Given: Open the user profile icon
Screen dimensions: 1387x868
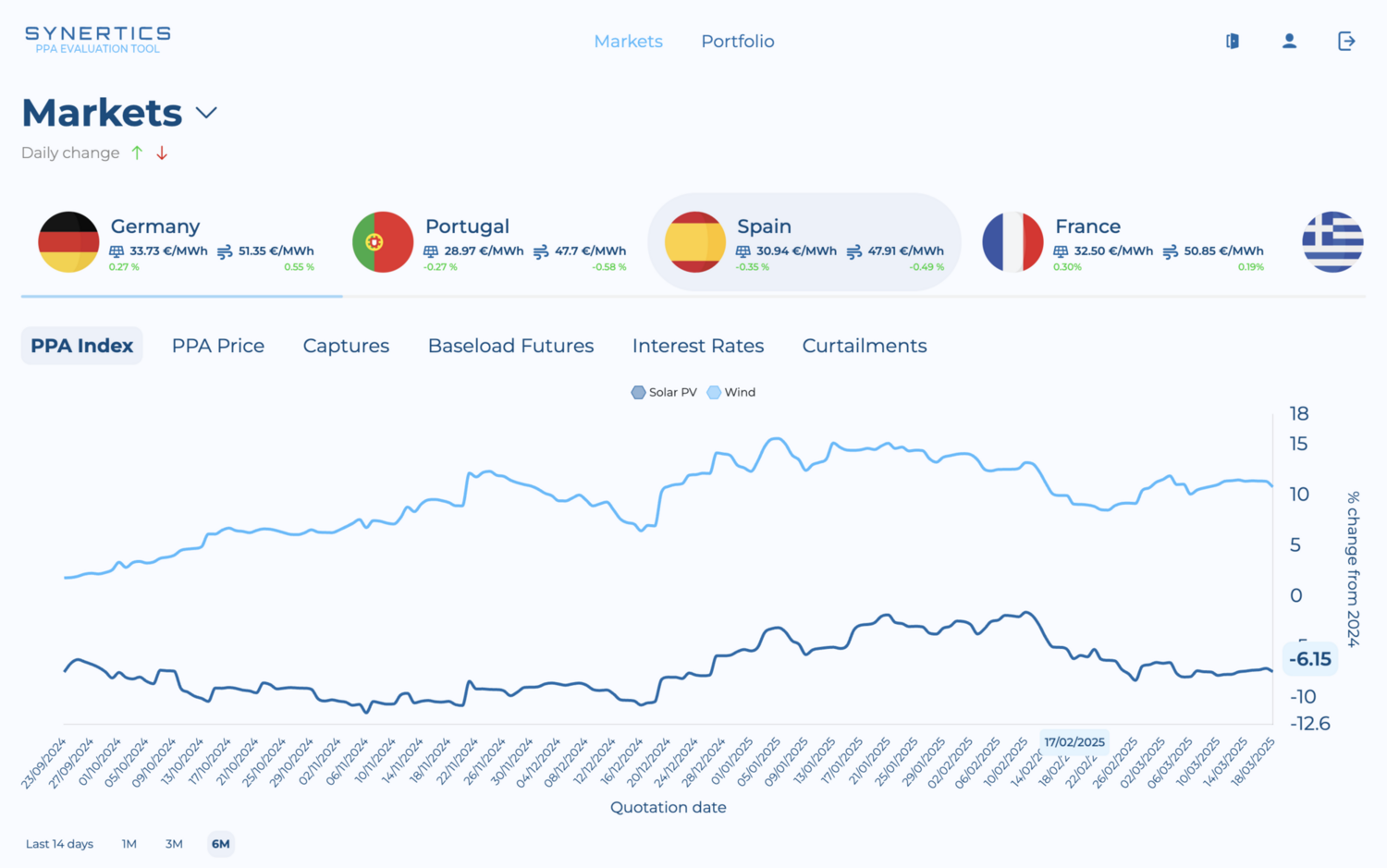Looking at the screenshot, I should [1289, 41].
